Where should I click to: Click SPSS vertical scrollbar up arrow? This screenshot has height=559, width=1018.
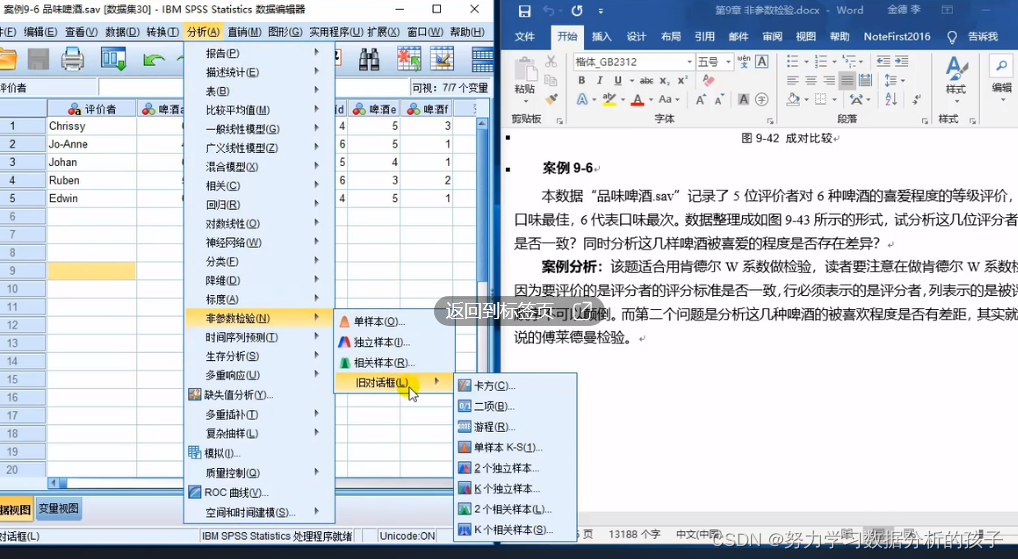tap(482, 123)
